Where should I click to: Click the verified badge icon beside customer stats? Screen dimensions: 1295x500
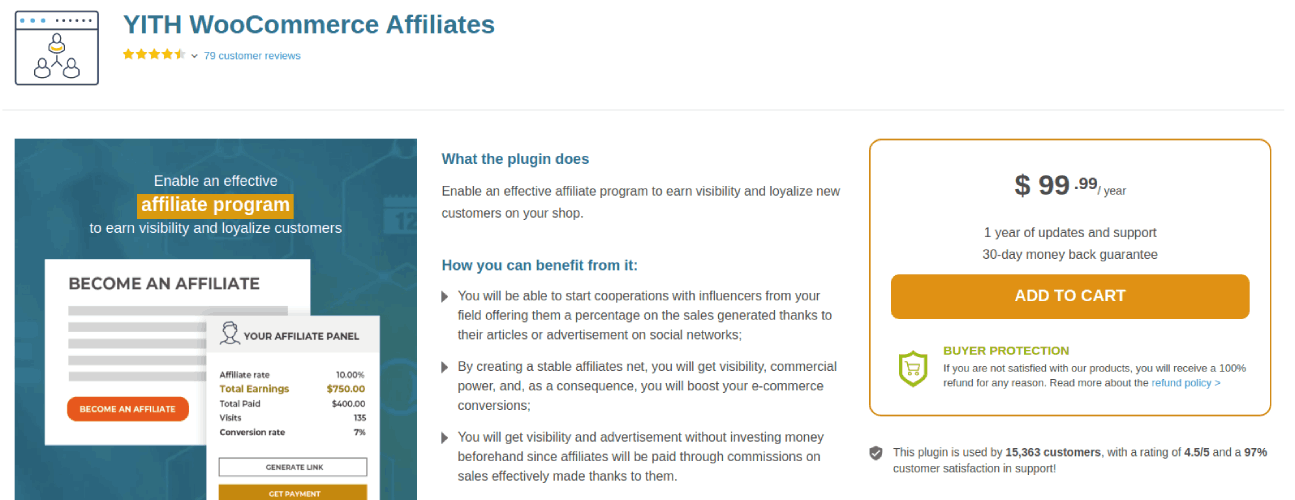pyautogui.click(x=876, y=453)
